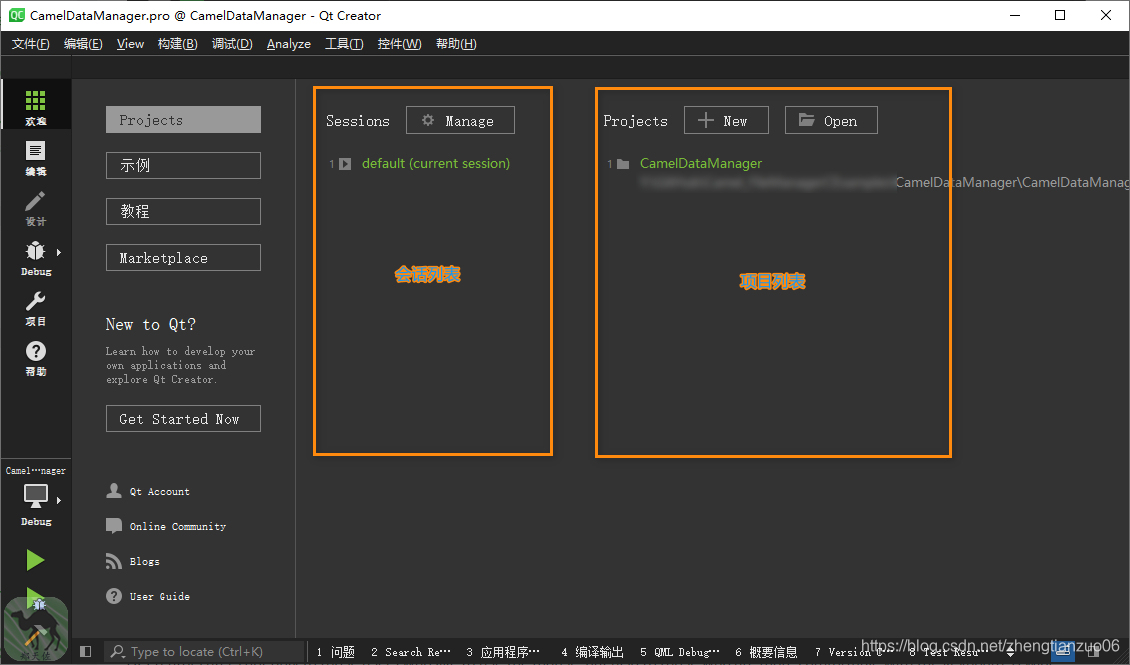Screen dimensions: 1130x665
Task: Click the folder icon beside CamelDataManager
Action: point(623,164)
